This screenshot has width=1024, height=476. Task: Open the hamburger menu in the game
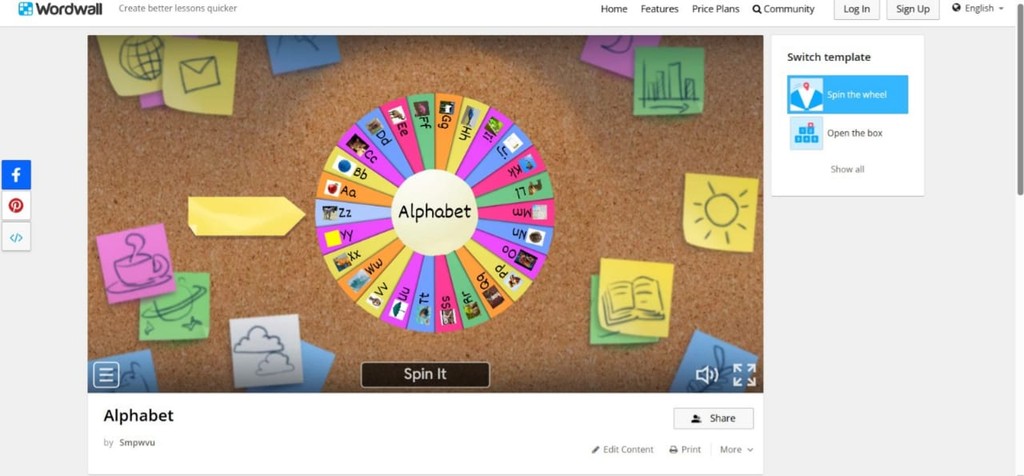tap(106, 375)
